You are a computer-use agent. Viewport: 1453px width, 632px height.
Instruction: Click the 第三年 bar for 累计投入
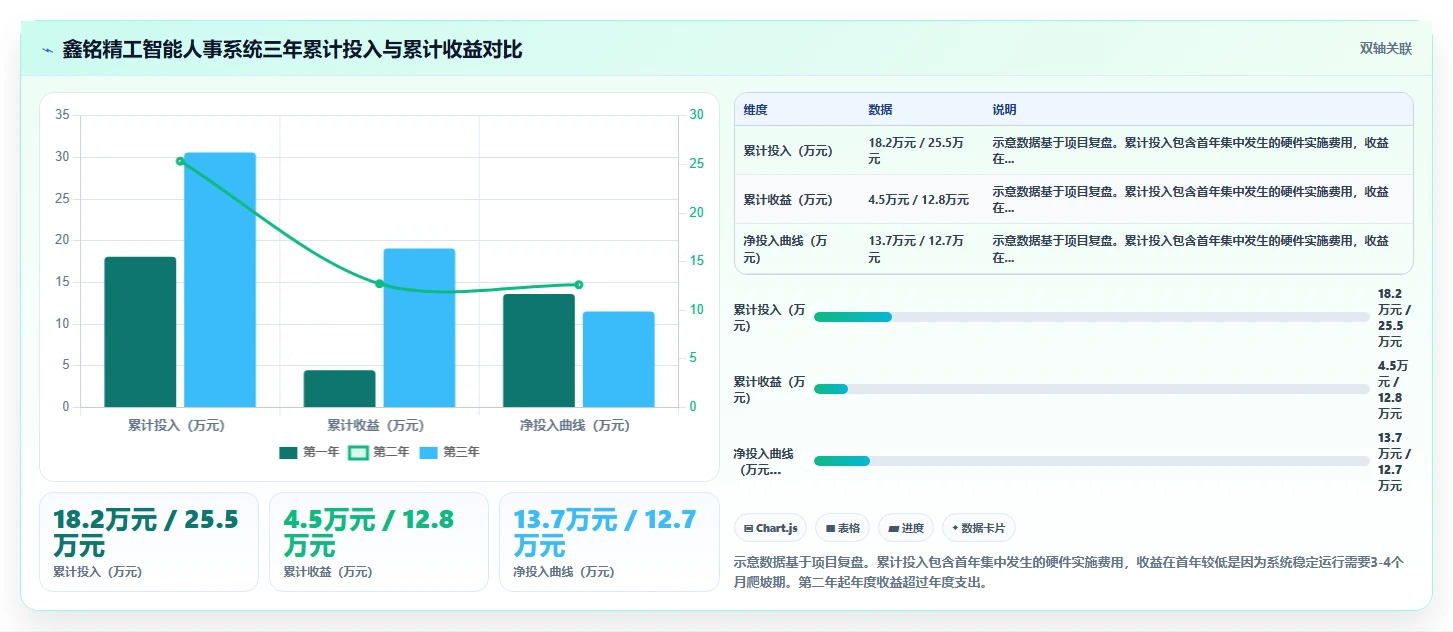point(220,280)
